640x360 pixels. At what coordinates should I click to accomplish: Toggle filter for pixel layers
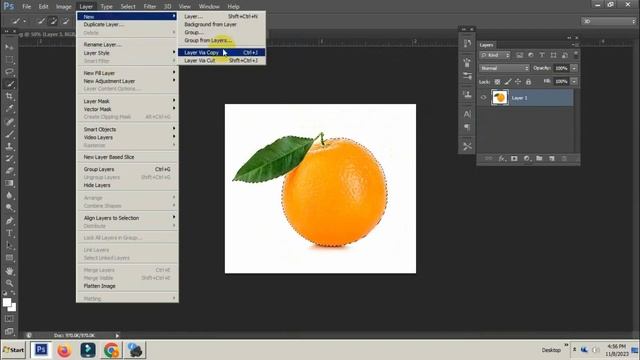click(519, 55)
